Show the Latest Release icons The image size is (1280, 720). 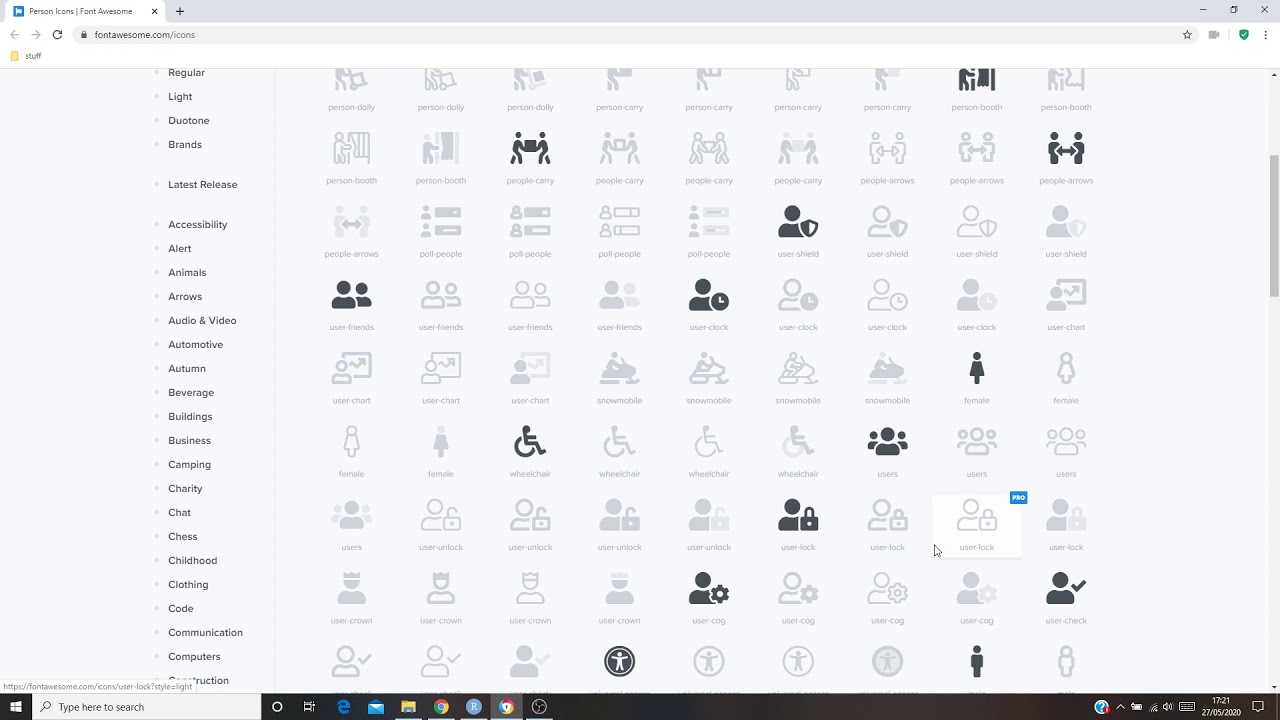(203, 185)
